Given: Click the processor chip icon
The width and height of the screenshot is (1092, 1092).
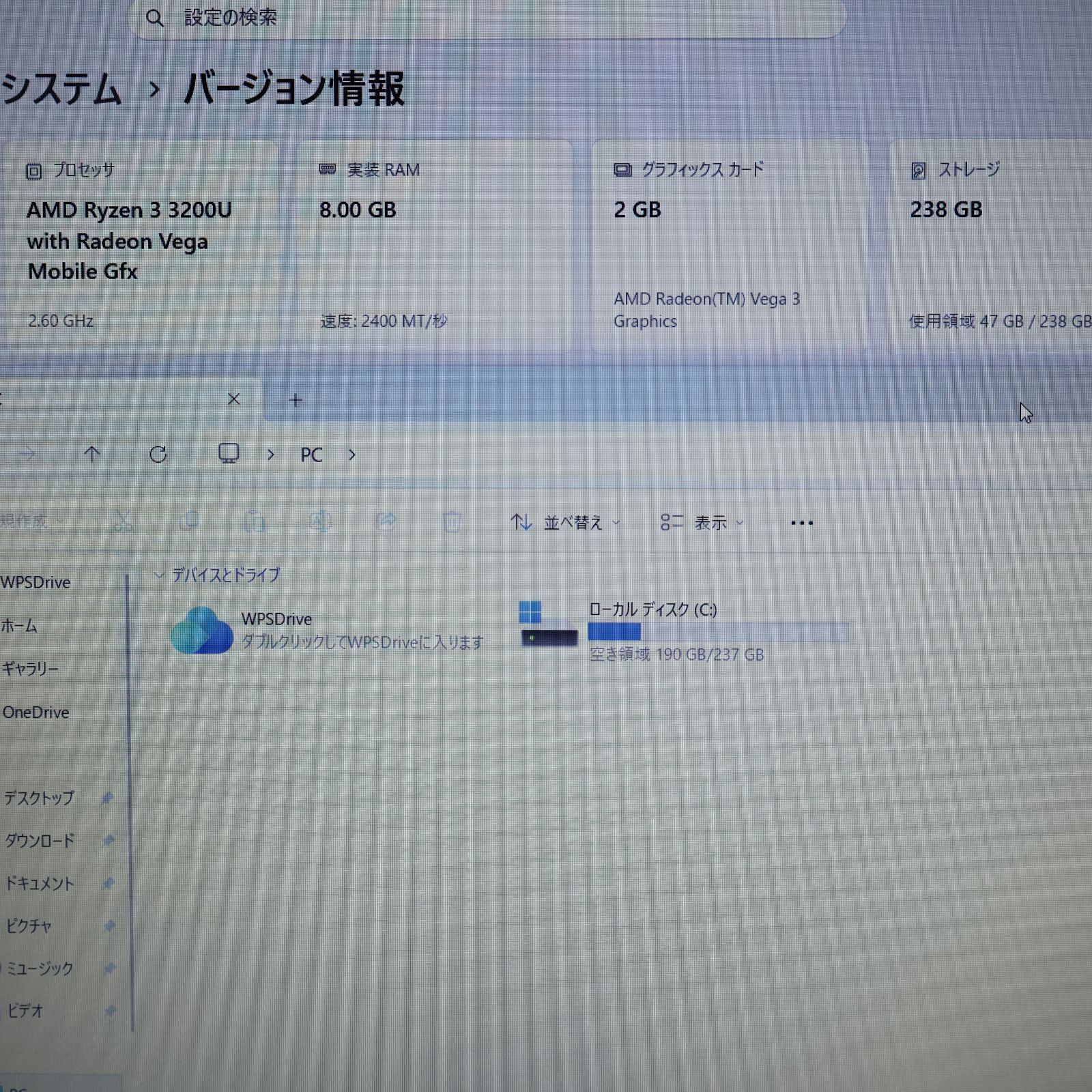Looking at the screenshot, I should tap(34, 171).
